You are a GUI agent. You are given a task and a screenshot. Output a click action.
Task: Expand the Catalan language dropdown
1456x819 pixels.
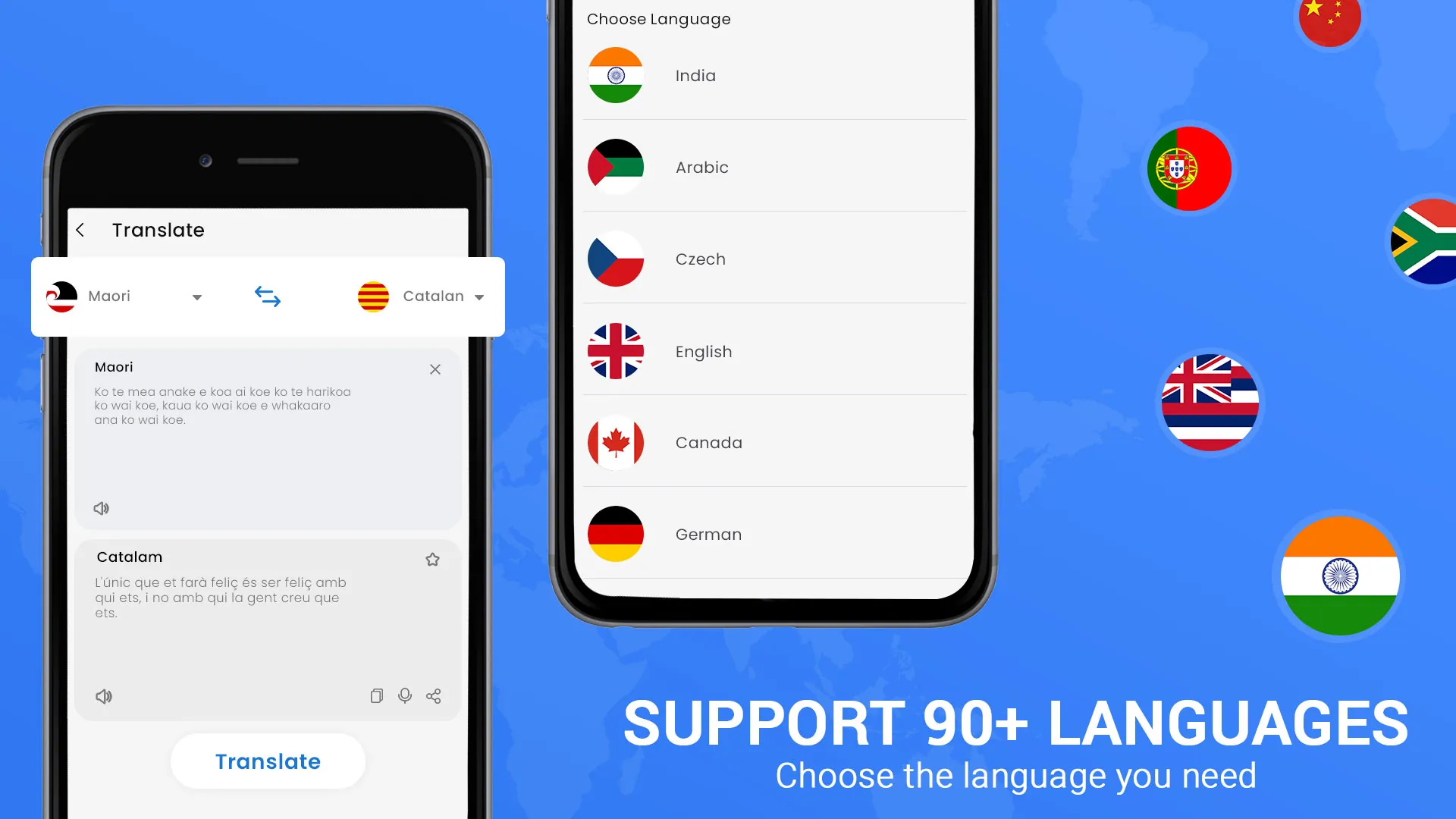tap(479, 296)
